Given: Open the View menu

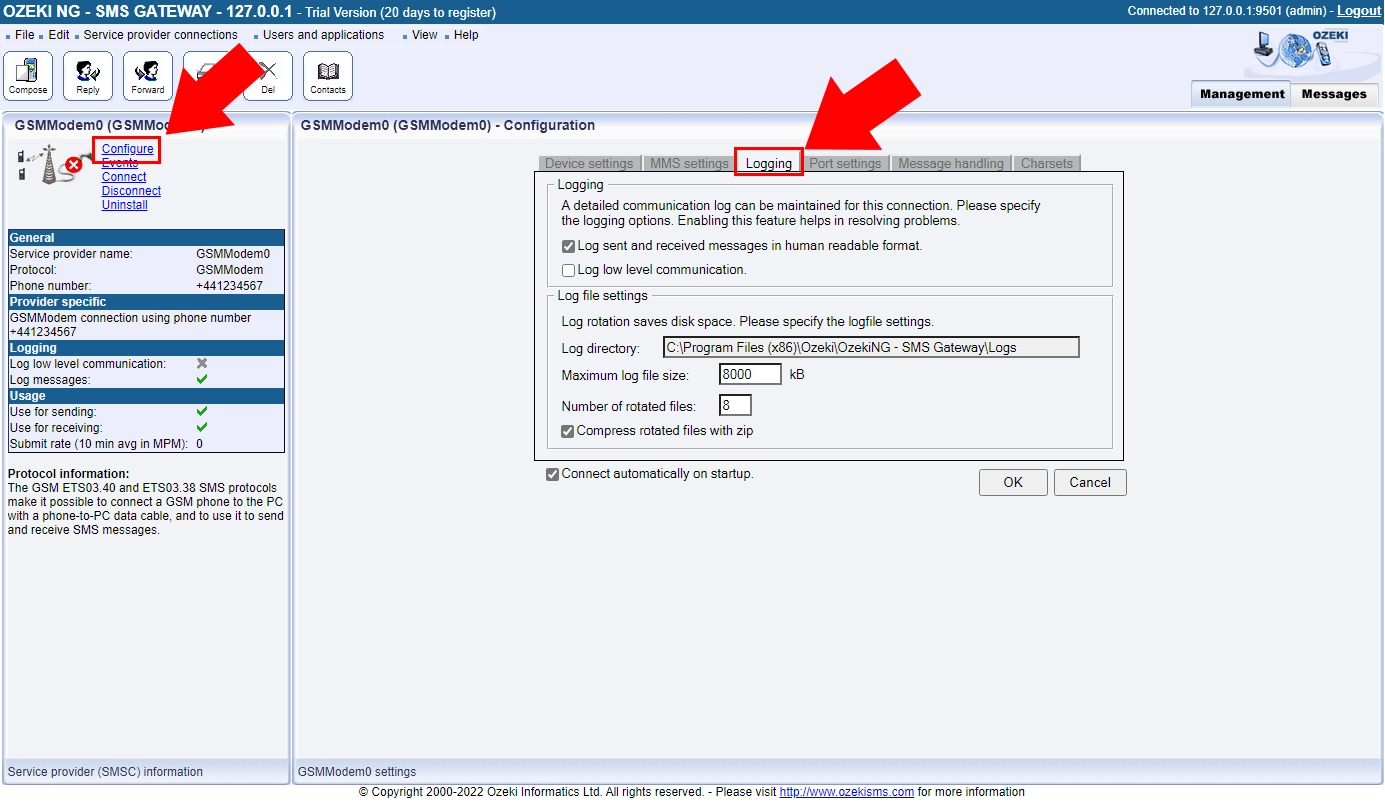Looking at the screenshot, I should (x=425, y=35).
